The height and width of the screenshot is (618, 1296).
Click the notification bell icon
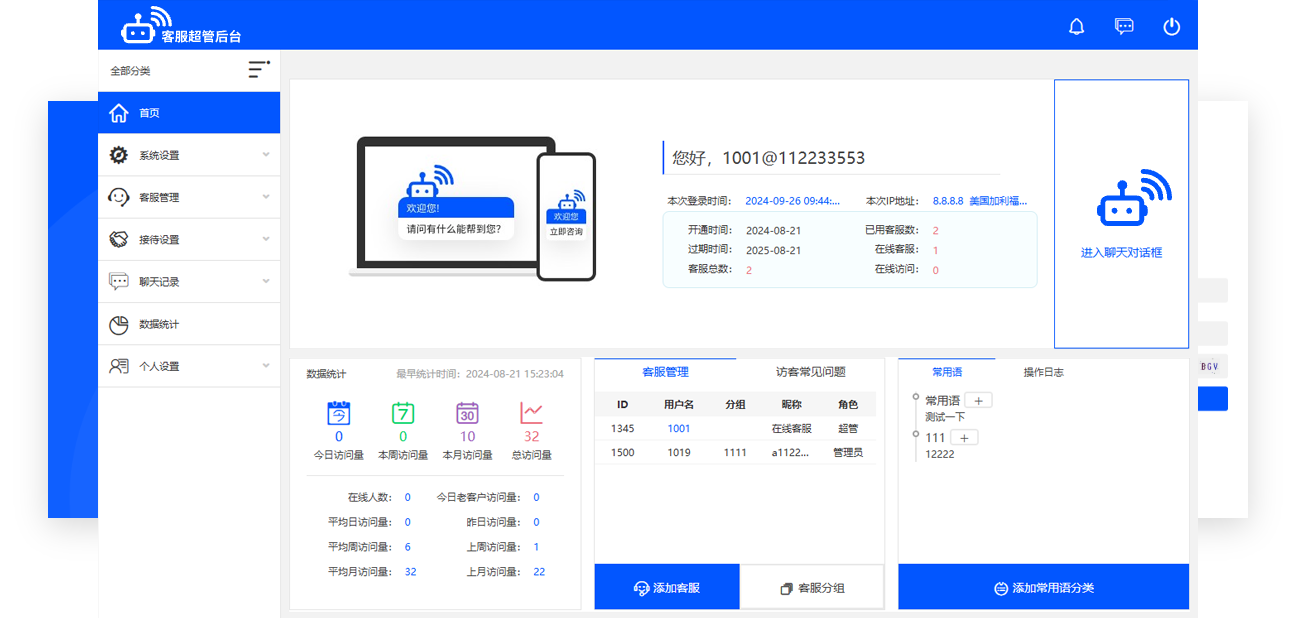click(x=1076, y=27)
